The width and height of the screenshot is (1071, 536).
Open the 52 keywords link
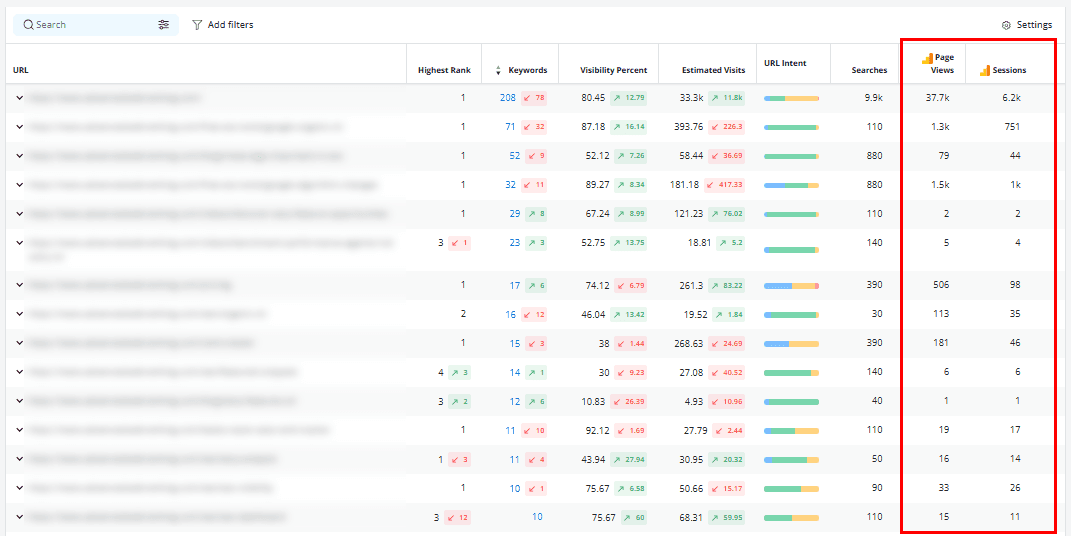[515, 156]
